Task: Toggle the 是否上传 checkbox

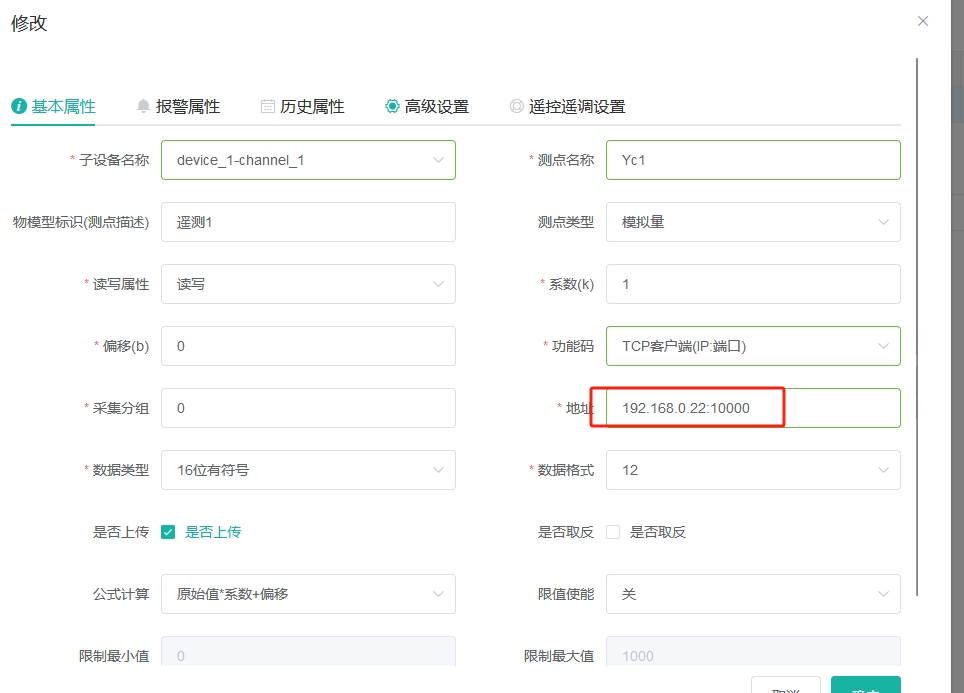Action: pos(168,532)
